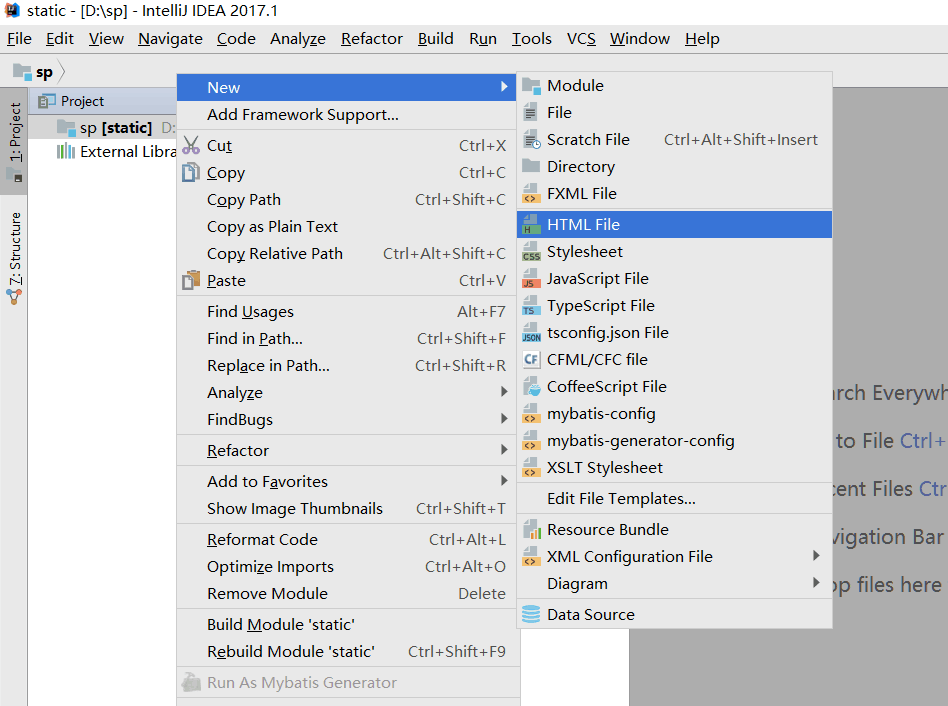The image size is (948, 706).
Task: Choose Edit File Templates option
Action: click(x=675, y=499)
